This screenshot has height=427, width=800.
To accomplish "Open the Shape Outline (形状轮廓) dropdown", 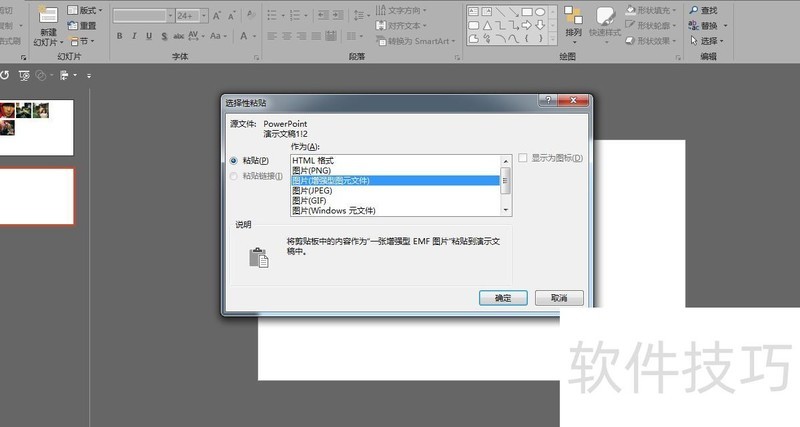I will pos(651,25).
